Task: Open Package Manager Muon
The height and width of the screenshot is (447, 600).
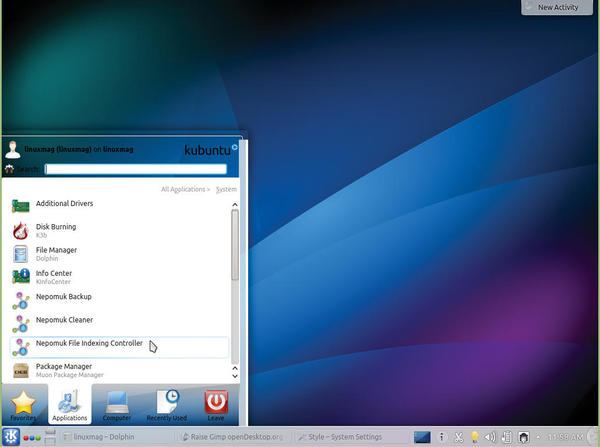Action: click(x=119, y=370)
